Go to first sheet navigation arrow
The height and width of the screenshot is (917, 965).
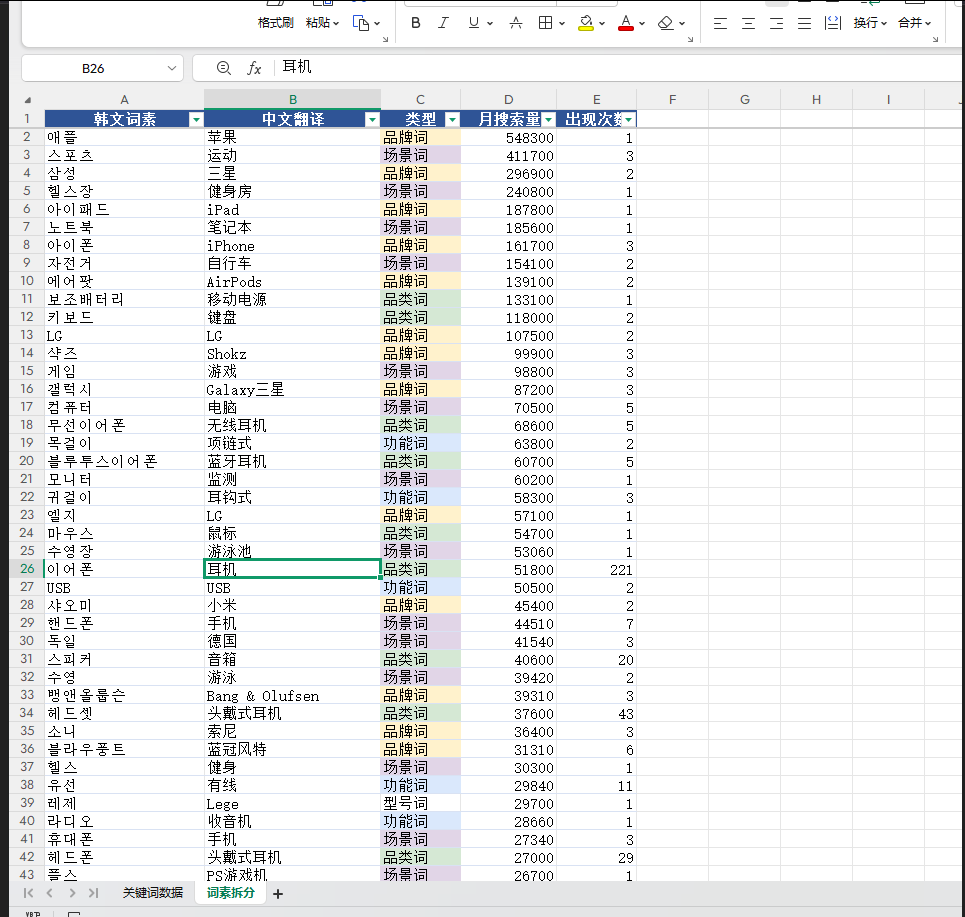[28, 893]
